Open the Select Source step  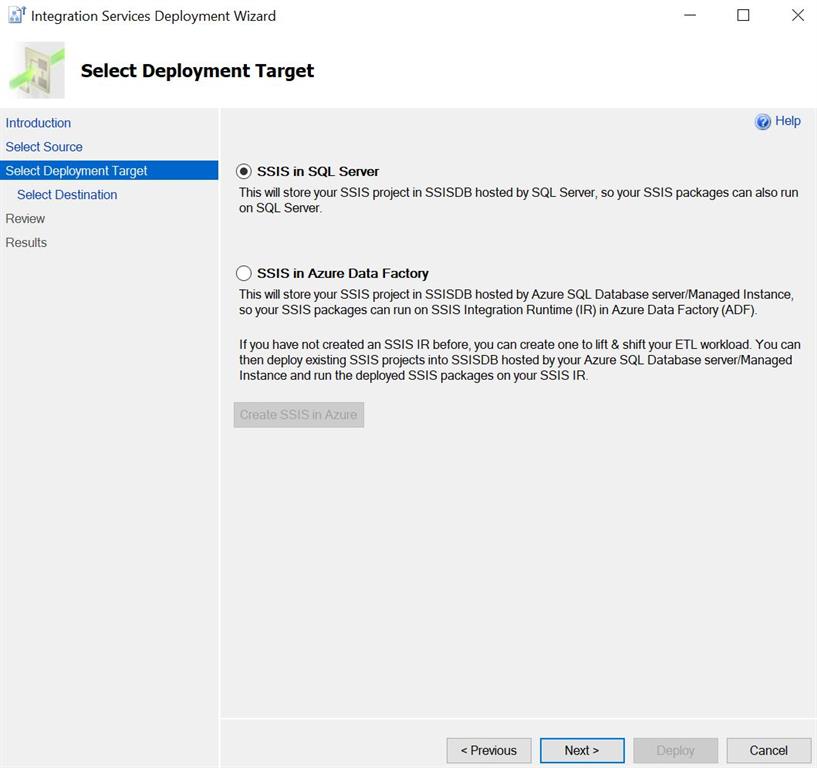click(44, 147)
